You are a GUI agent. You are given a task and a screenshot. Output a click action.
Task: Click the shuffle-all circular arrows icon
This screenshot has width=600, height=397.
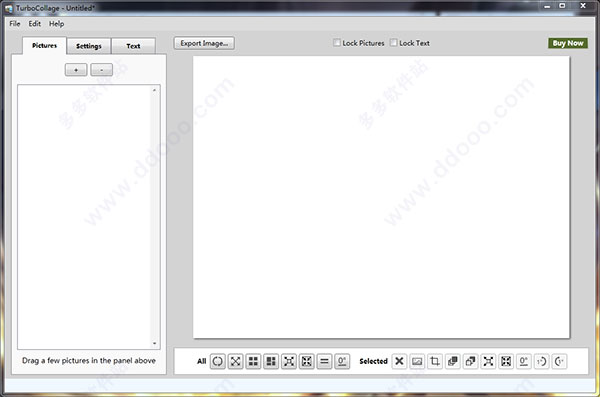coord(217,361)
